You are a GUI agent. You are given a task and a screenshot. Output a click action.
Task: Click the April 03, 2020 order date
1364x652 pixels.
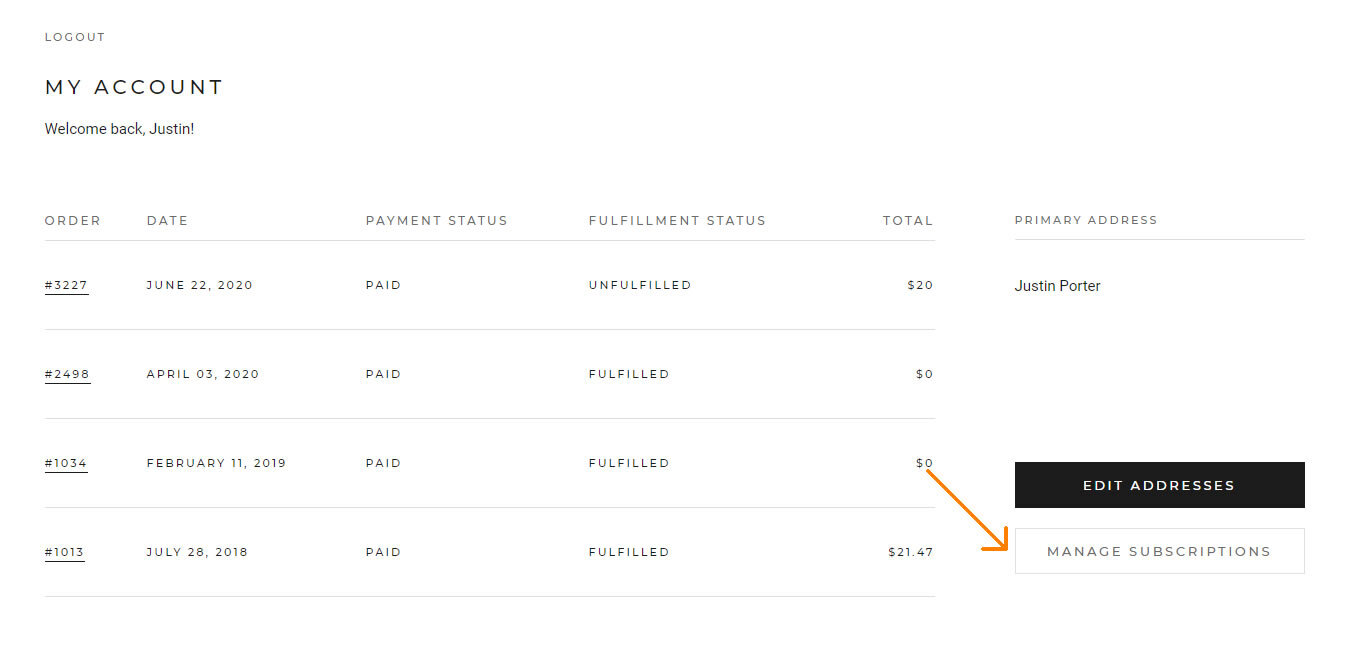pyautogui.click(x=203, y=374)
